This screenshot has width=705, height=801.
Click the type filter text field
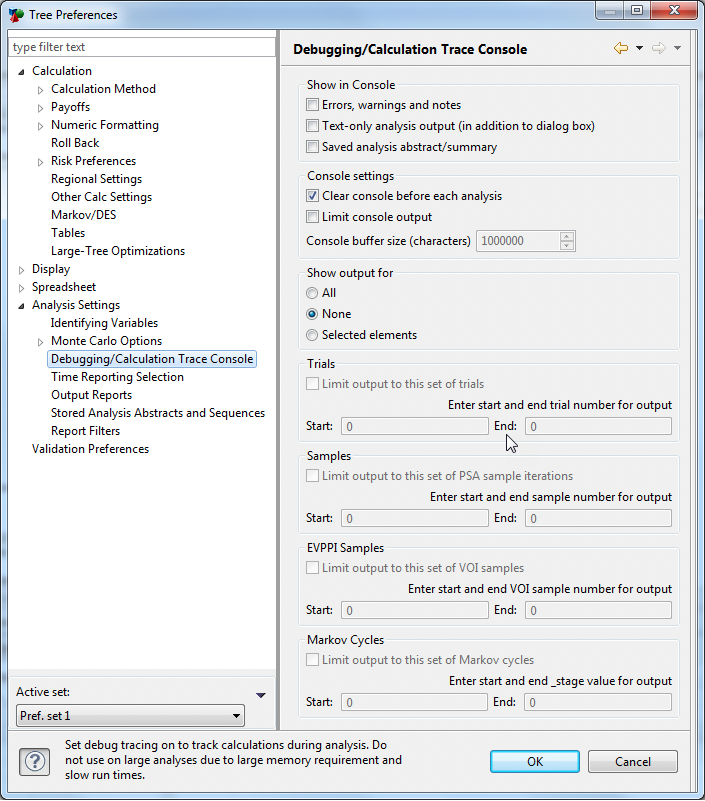pos(141,47)
